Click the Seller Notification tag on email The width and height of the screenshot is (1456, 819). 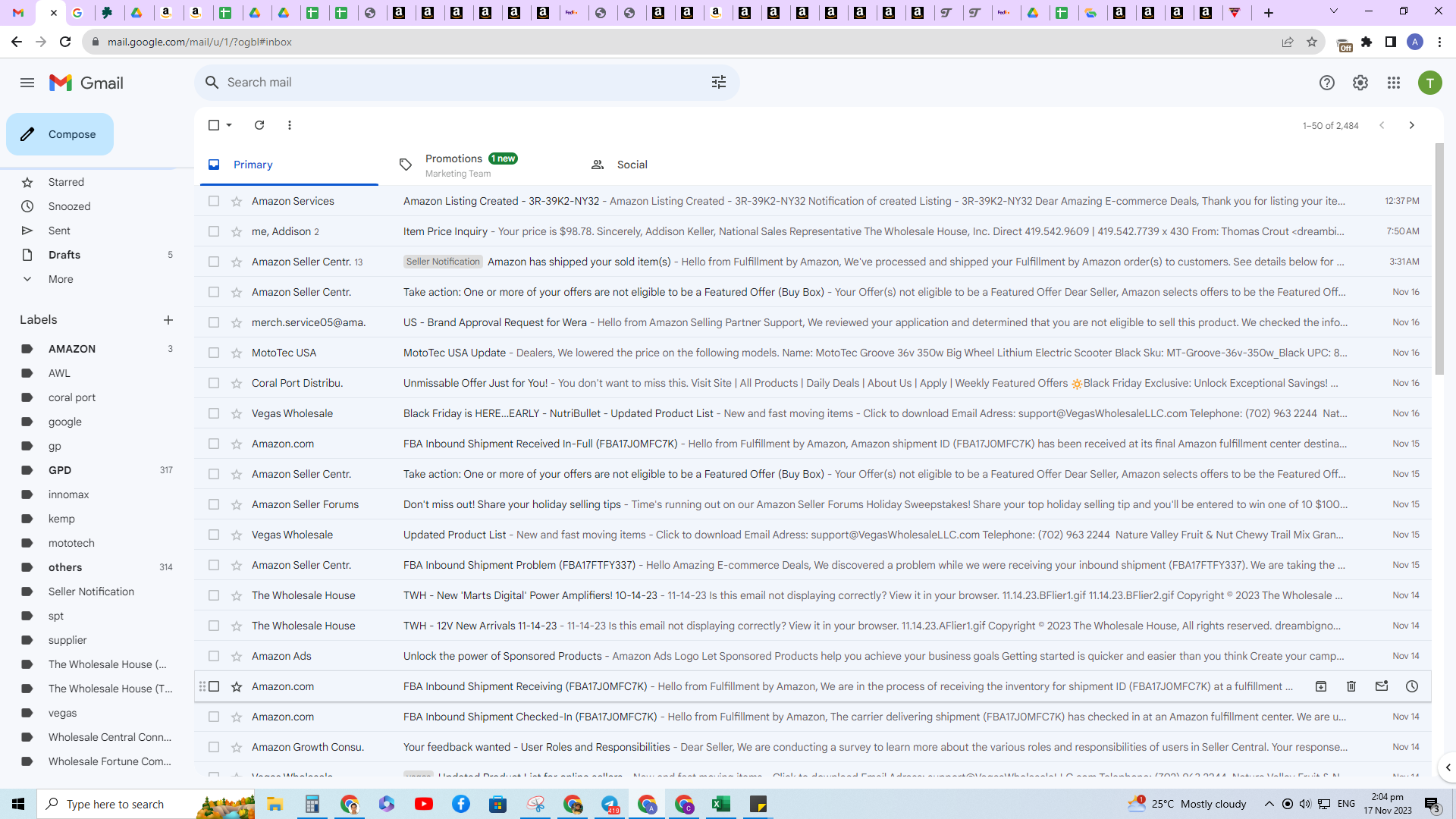tap(443, 262)
